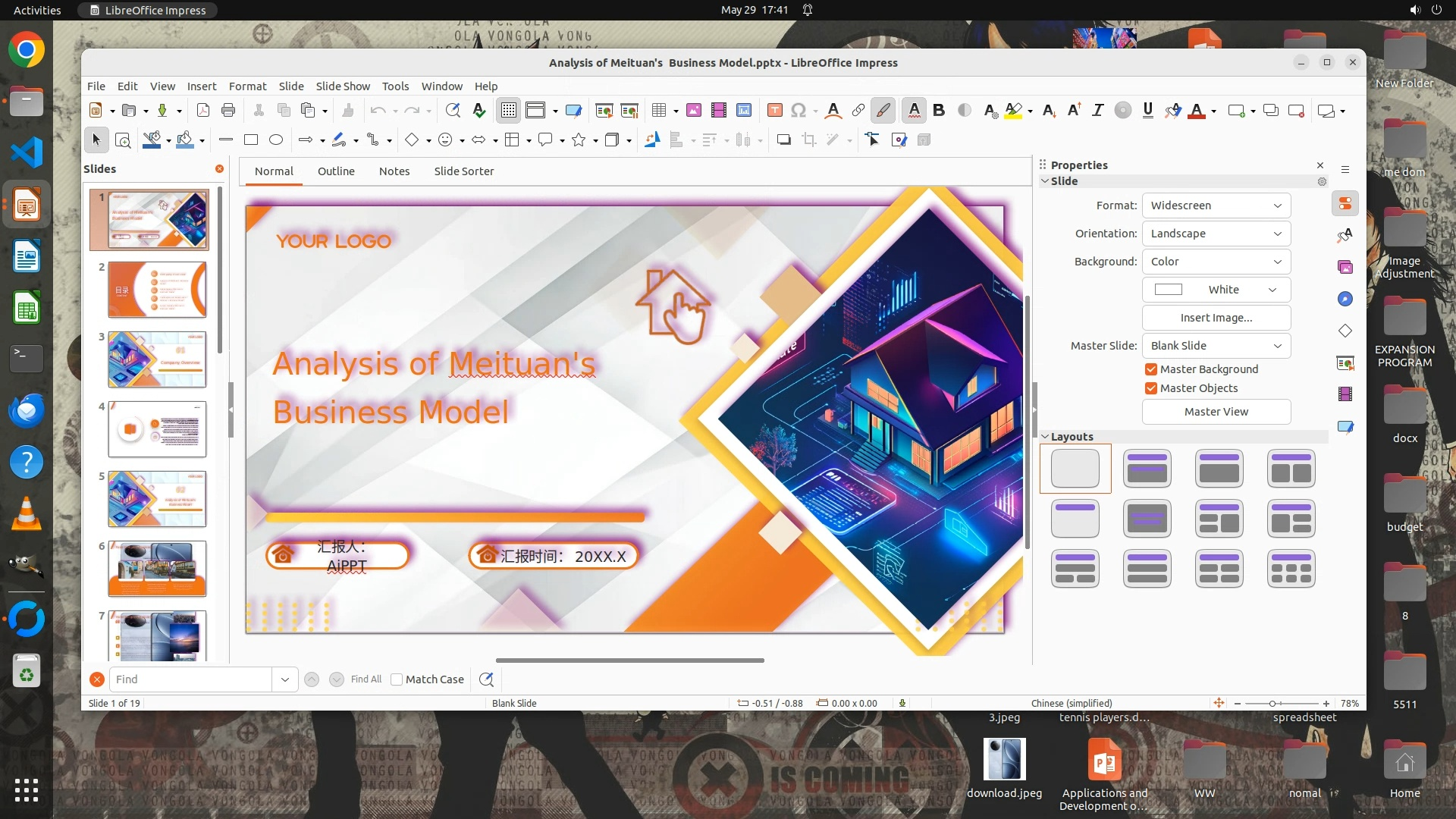The image size is (1456, 819).
Task: Click the Insert Image... button
Action: coord(1216,318)
